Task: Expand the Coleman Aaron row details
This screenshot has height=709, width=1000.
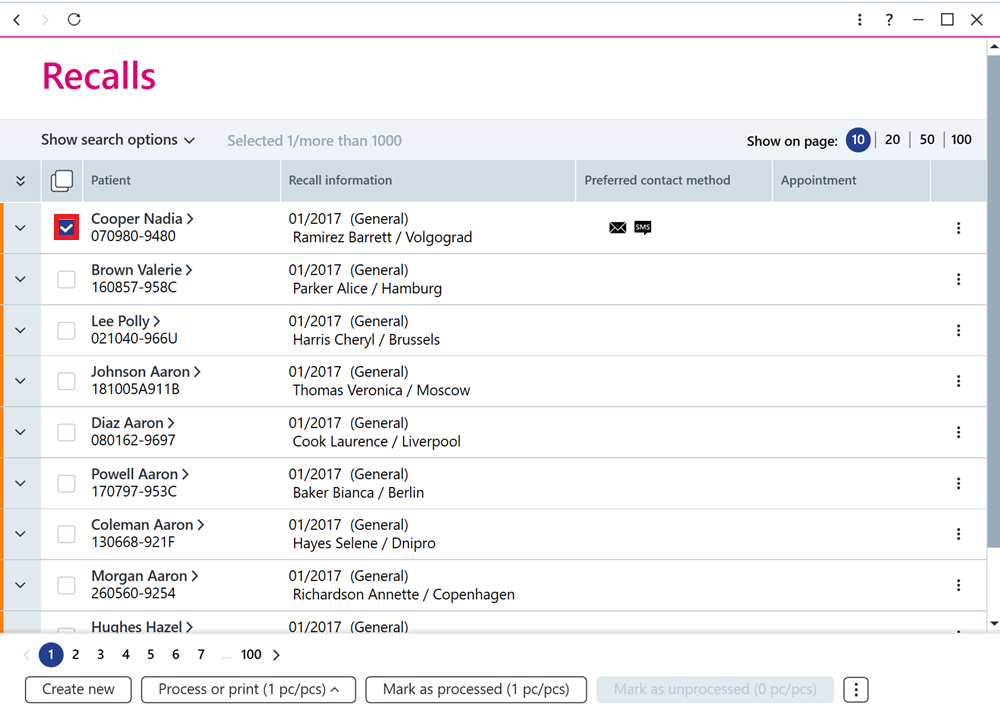Action: (20, 534)
